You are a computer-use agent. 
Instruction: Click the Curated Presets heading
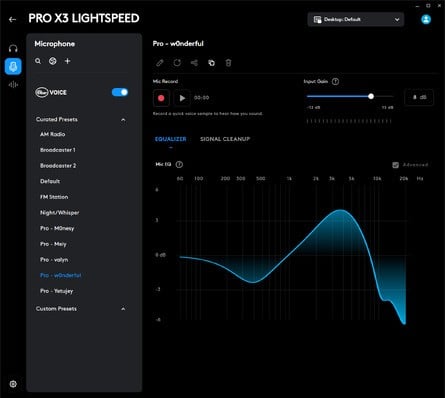[57, 119]
